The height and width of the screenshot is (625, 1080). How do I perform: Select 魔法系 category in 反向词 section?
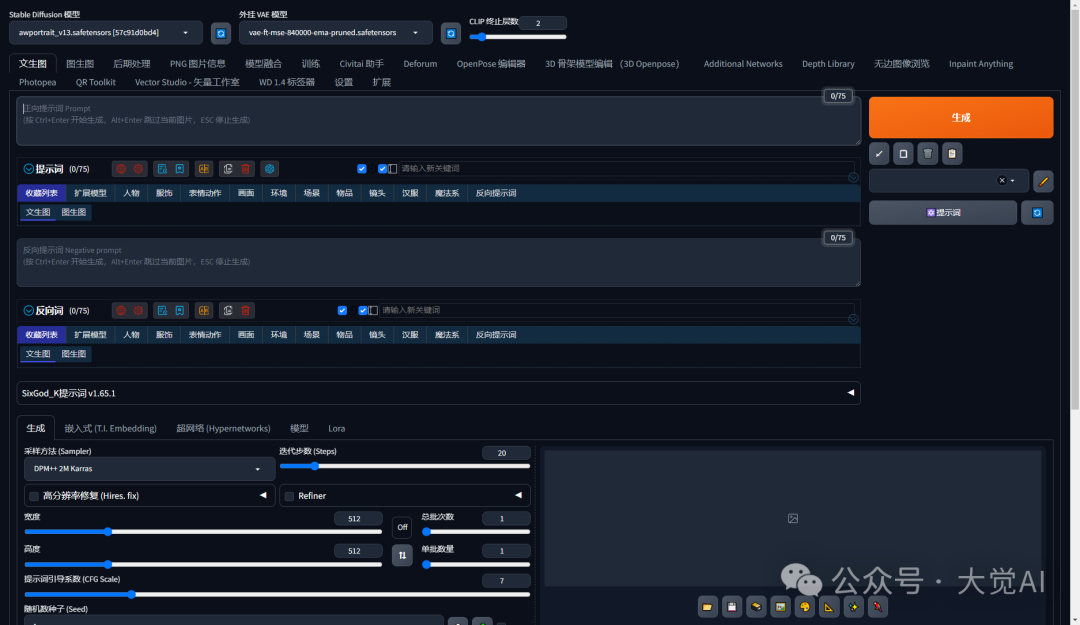point(447,335)
